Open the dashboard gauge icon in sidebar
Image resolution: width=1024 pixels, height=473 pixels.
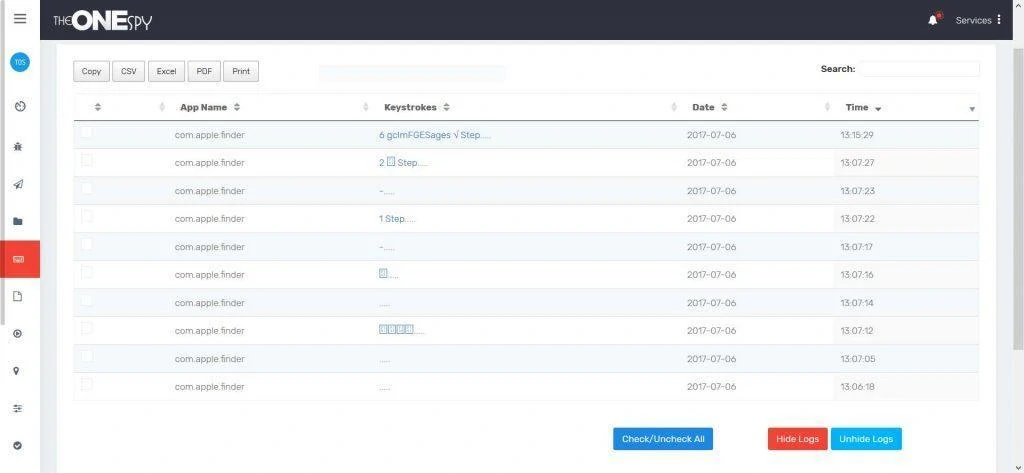click(x=19, y=106)
